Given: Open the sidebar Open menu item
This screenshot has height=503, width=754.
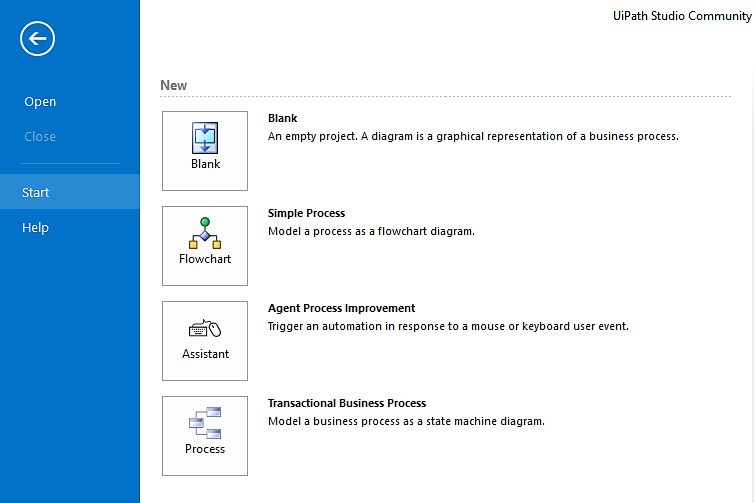Looking at the screenshot, I should pos(40,101).
